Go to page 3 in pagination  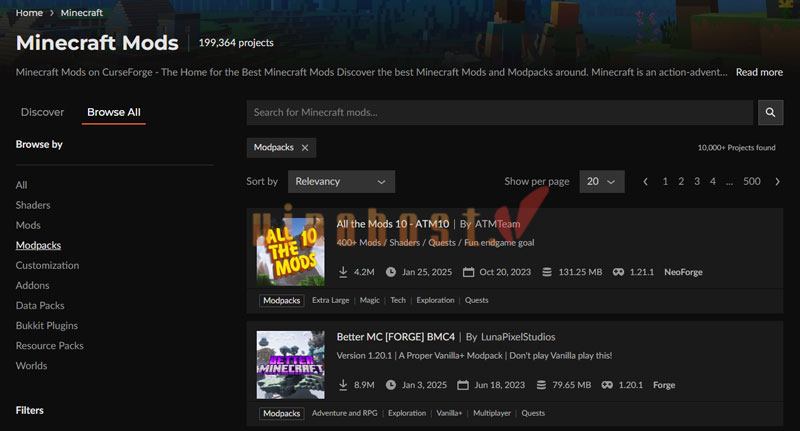click(697, 182)
